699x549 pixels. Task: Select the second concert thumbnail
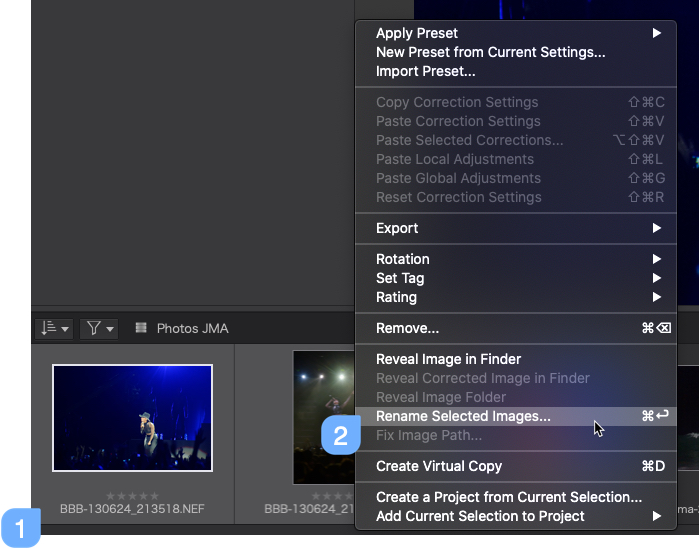(324, 417)
